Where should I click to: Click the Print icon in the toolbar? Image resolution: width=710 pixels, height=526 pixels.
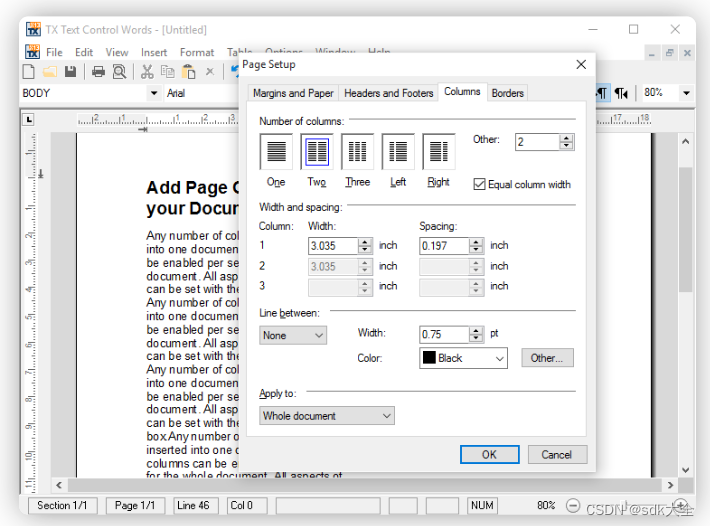[x=98, y=71]
